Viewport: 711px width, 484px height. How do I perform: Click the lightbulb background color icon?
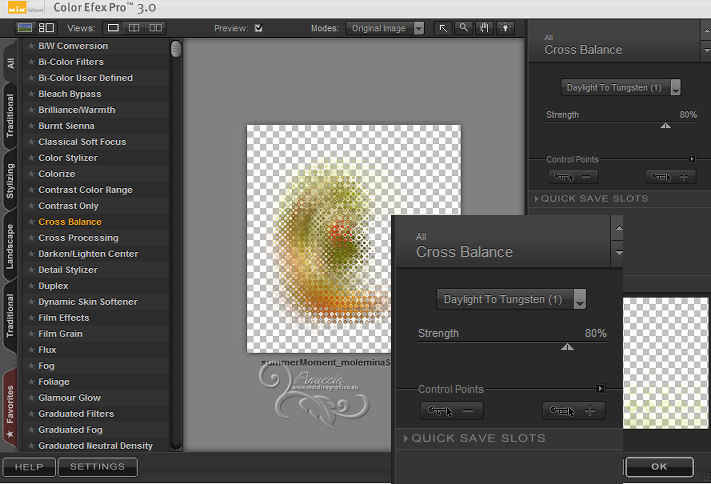pyautogui.click(x=505, y=28)
